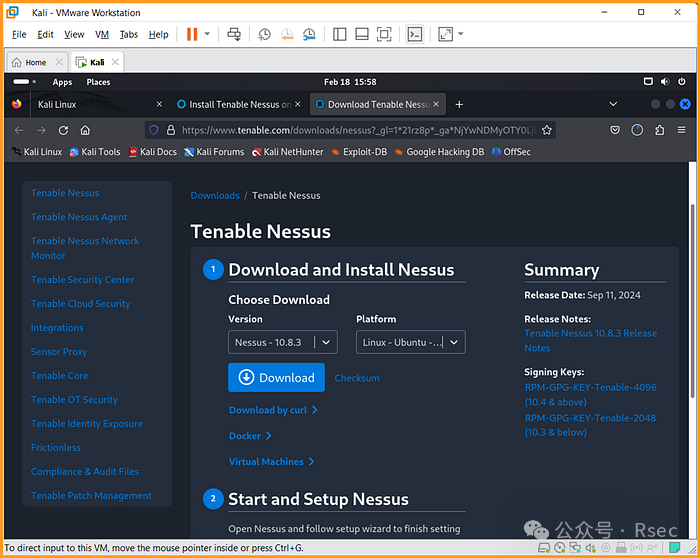
Task: Select Tenable Security Center in sidebar
Action: pyautogui.click(x=82, y=280)
